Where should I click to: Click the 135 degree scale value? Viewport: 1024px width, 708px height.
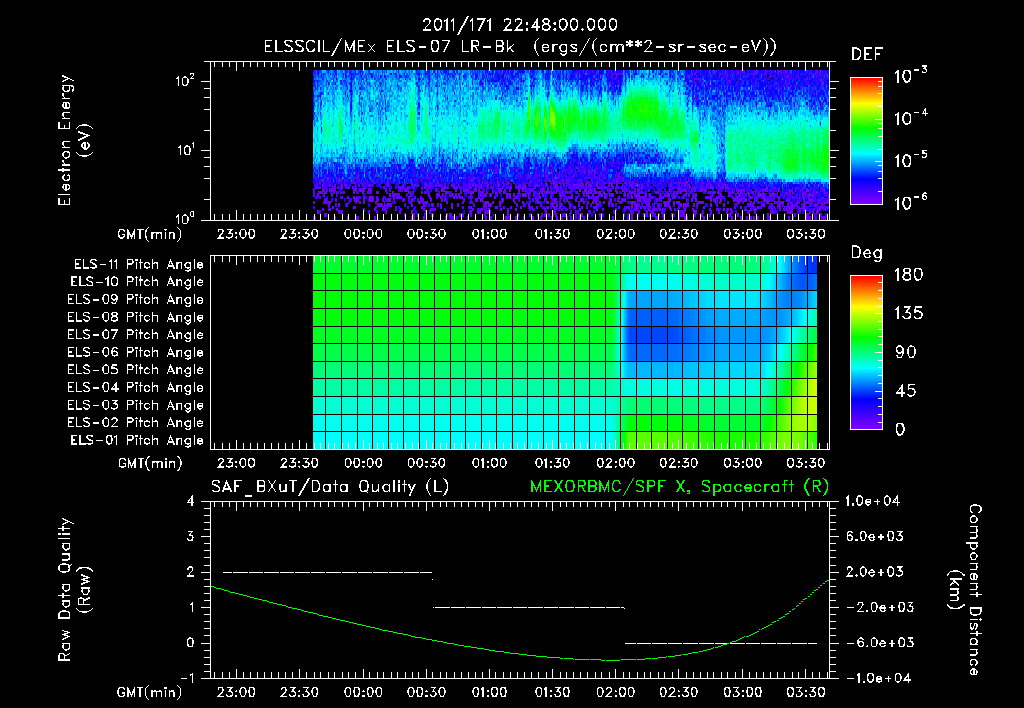(x=908, y=314)
